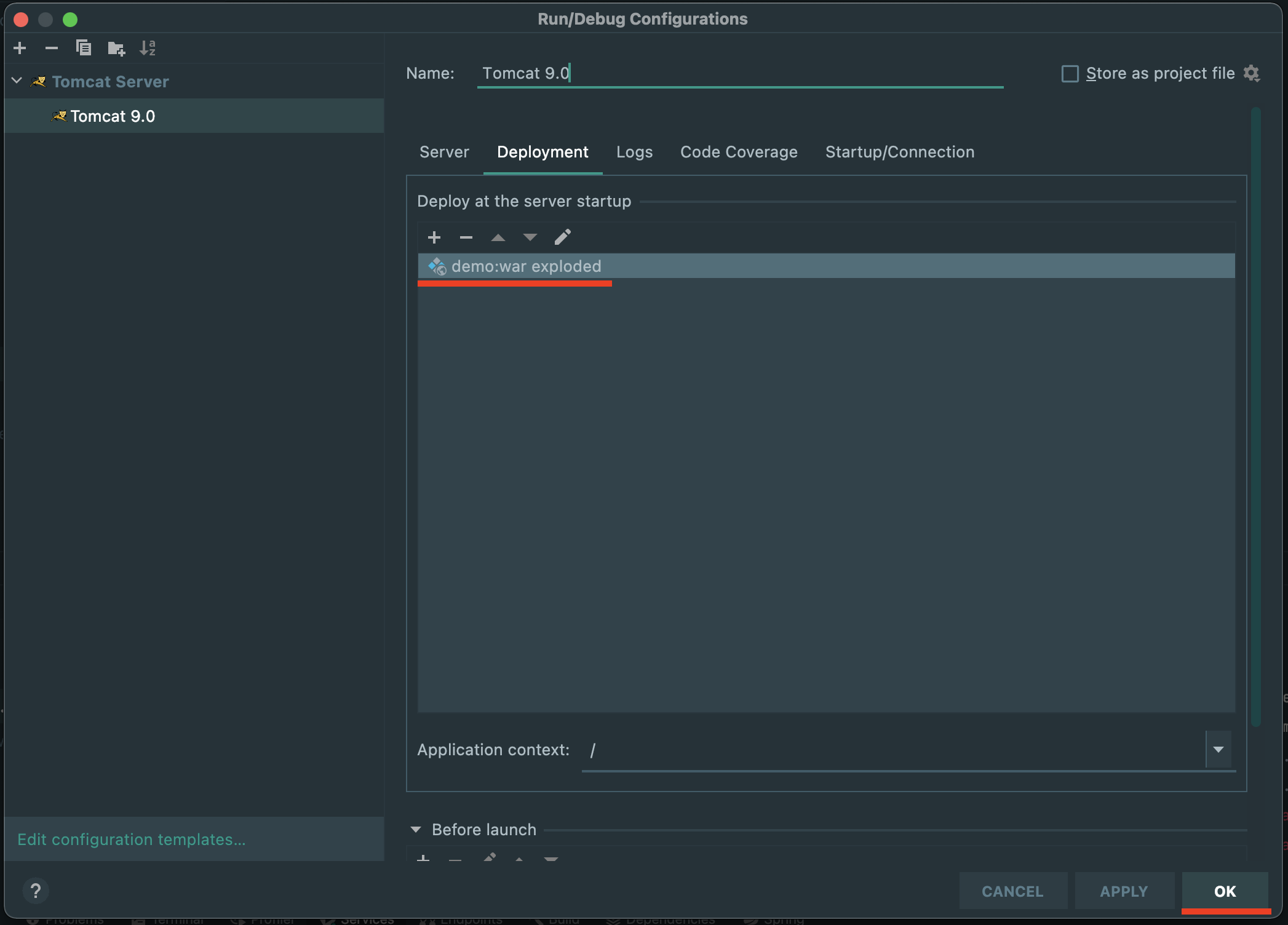Remove the selected deployment artifact
This screenshot has height=925, width=1288.
pyautogui.click(x=466, y=237)
